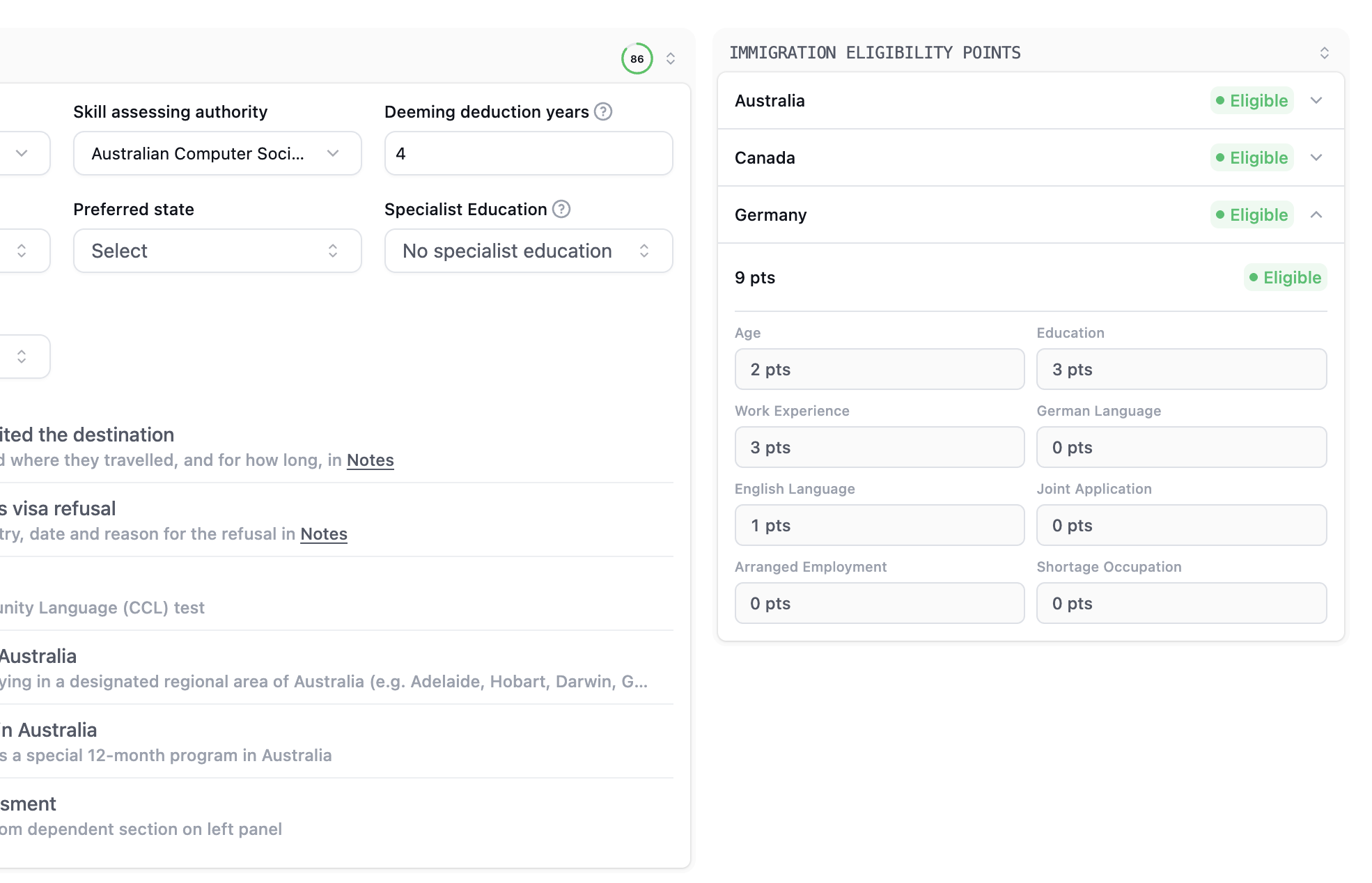Click the help icon beside Specialist Education
This screenshot has width=1372, height=883.
(561, 209)
